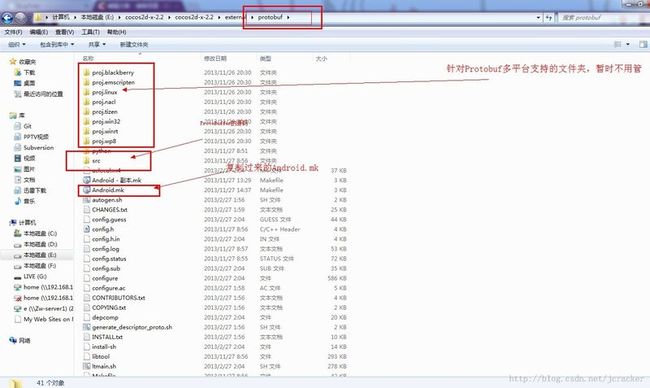Open the 编辑(E) menu

tap(39, 32)
